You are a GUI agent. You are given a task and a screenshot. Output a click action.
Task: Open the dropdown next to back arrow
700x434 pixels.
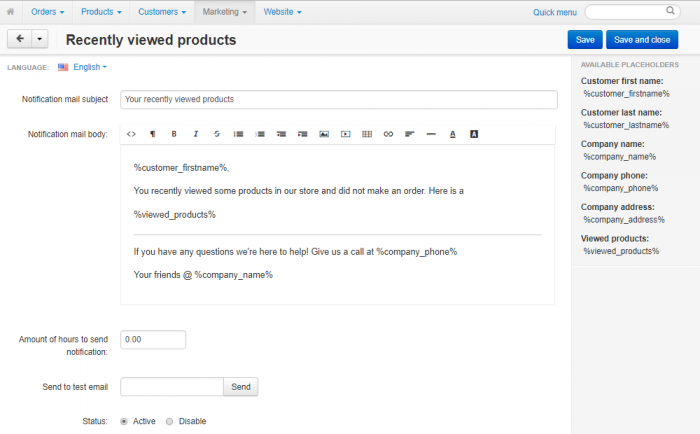[40, 39]
